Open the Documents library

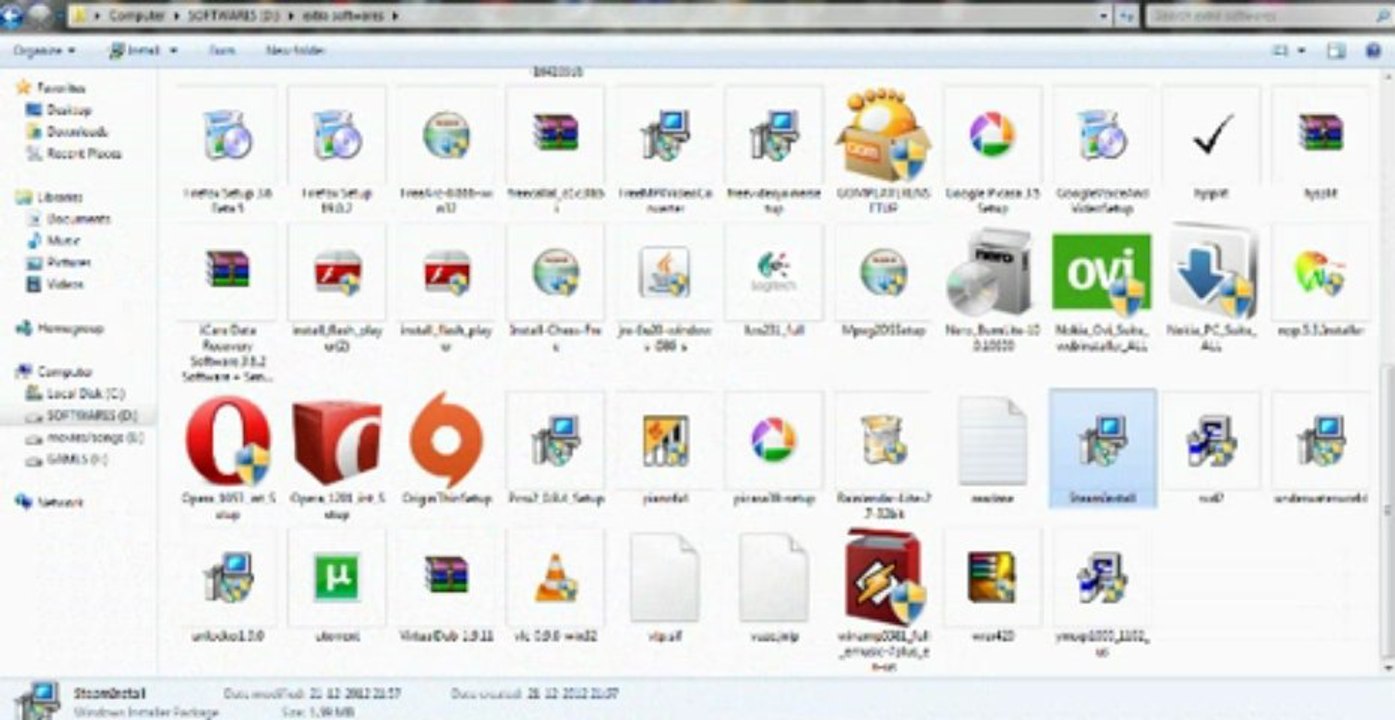(x=78, y=219)
